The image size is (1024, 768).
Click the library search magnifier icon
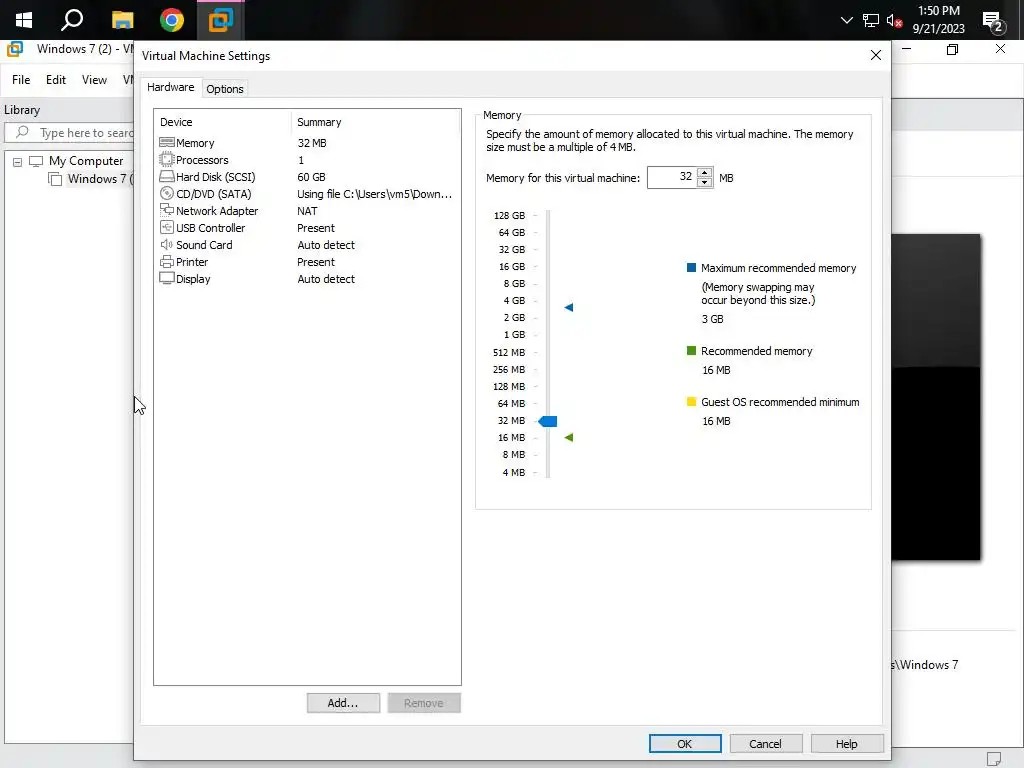(x=22, y=133)
